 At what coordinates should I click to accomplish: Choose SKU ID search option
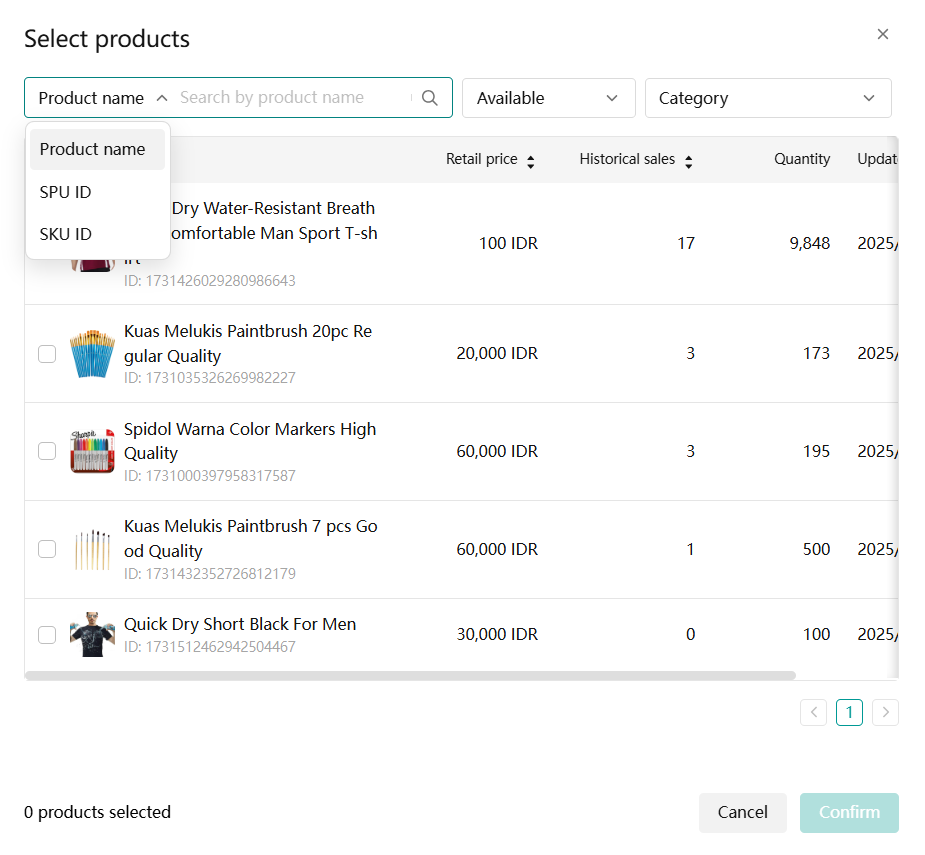[66, 234]
